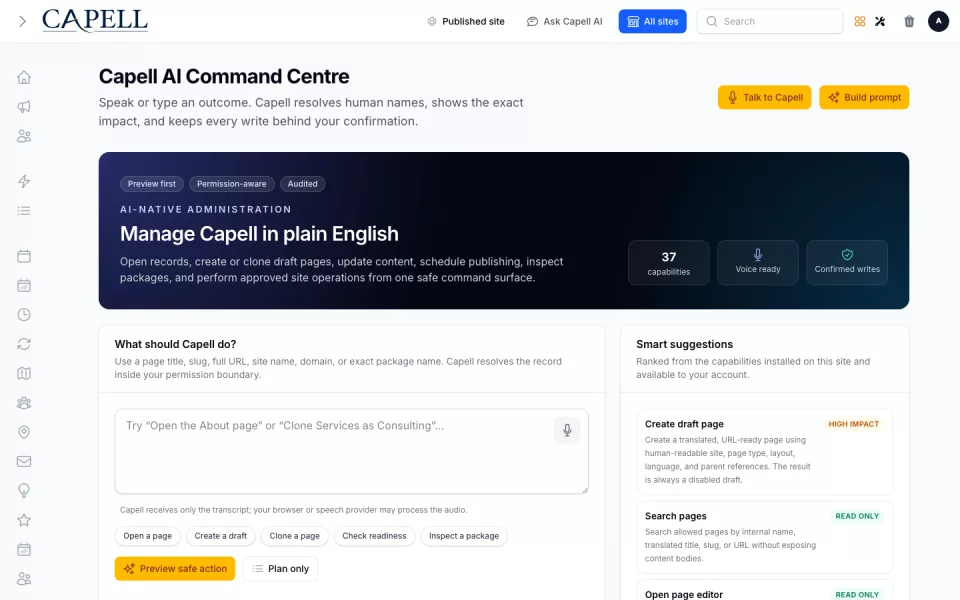
Task: Open Ask Capell AI
Action: click(x=564, y=21)
